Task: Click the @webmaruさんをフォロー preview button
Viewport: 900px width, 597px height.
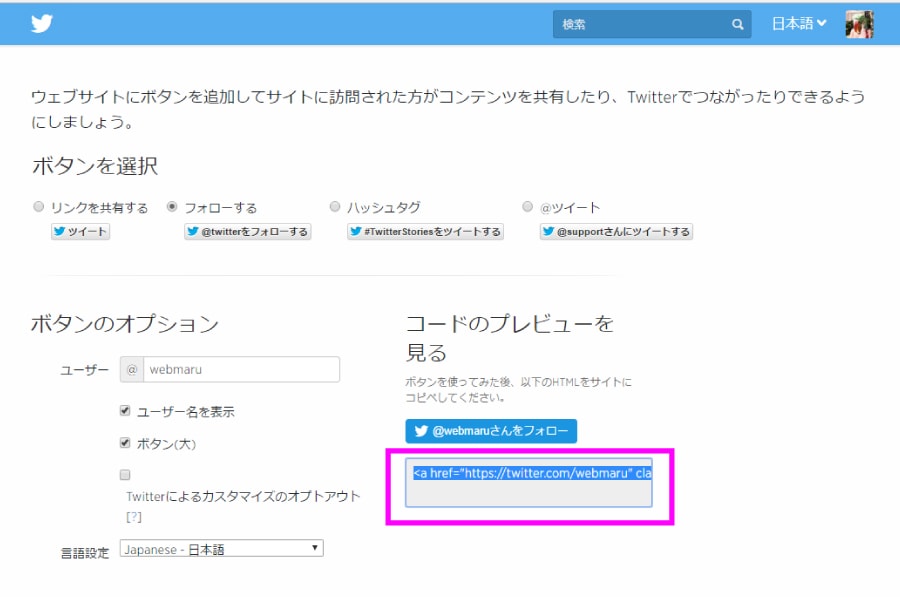Action: pyautogui.click(x=491, y=431)
